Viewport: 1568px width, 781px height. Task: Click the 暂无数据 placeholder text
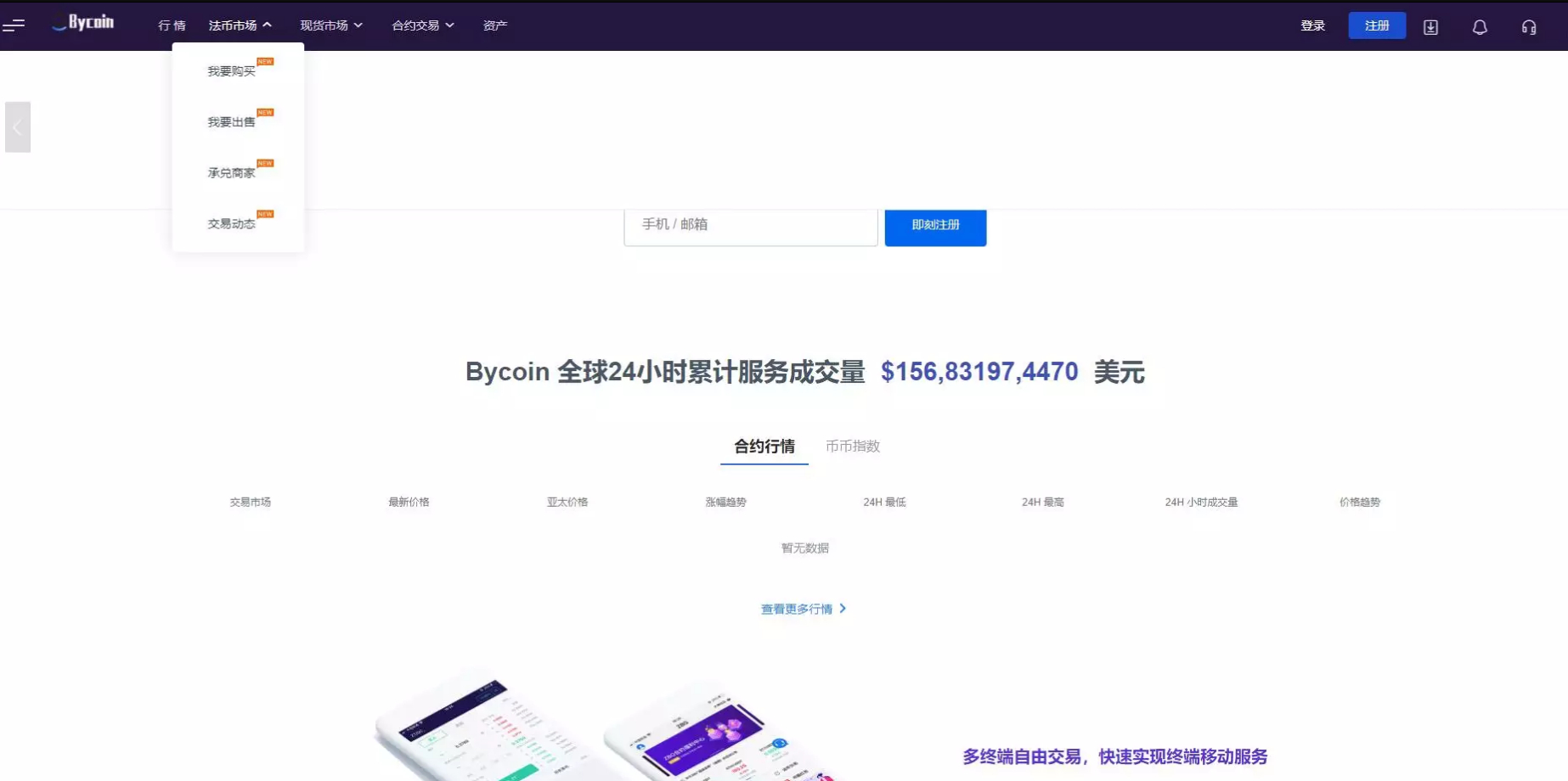804,548
